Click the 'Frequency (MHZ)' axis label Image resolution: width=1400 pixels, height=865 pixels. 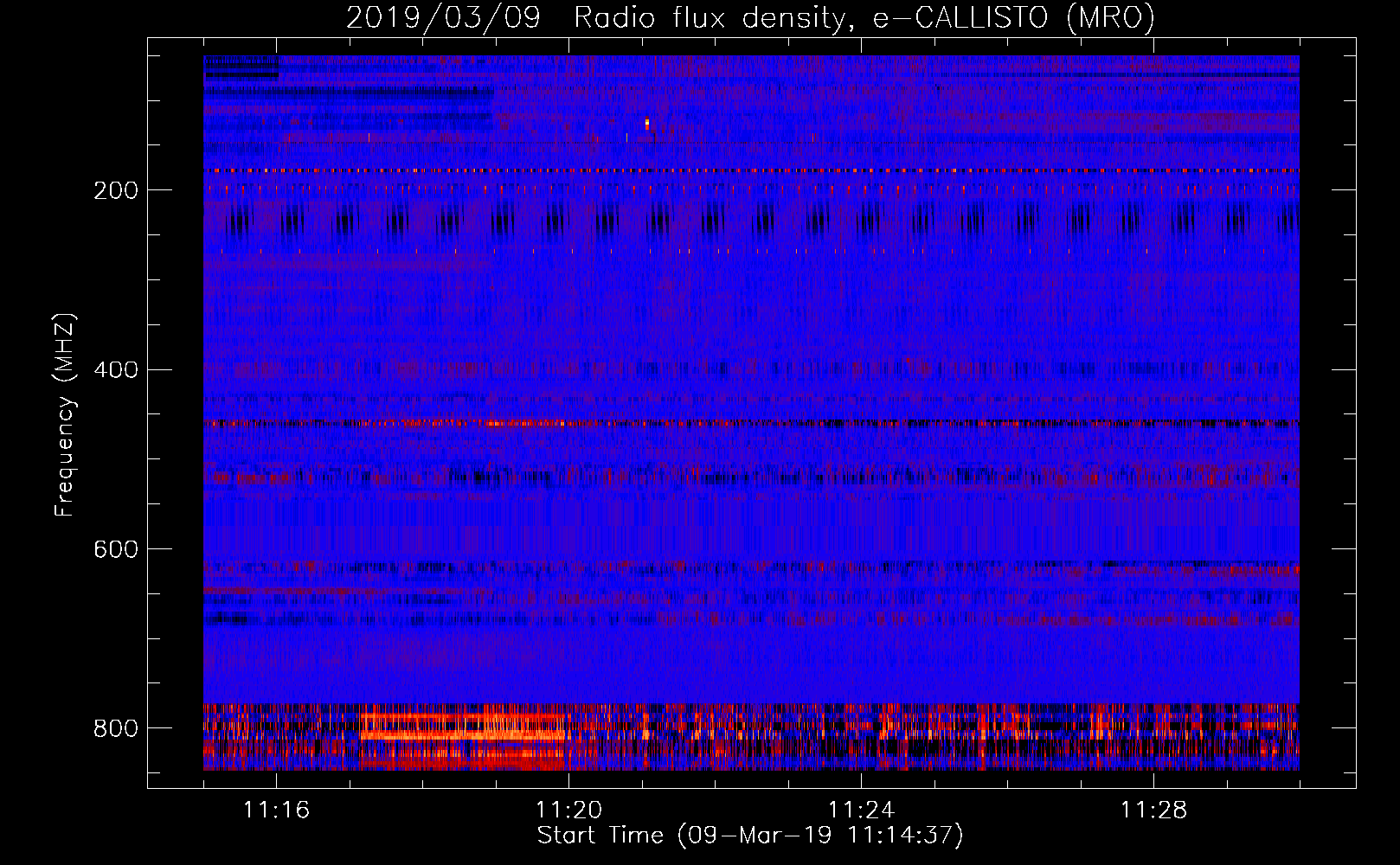[x=65, y=414]
